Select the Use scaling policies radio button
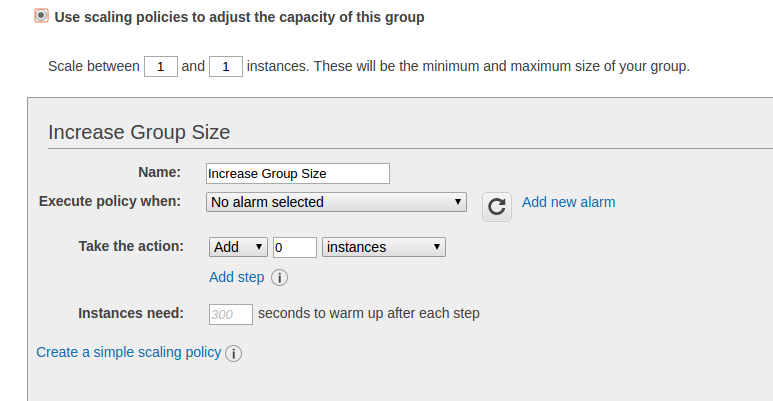The image size is (773, 401). coord(41,16)
